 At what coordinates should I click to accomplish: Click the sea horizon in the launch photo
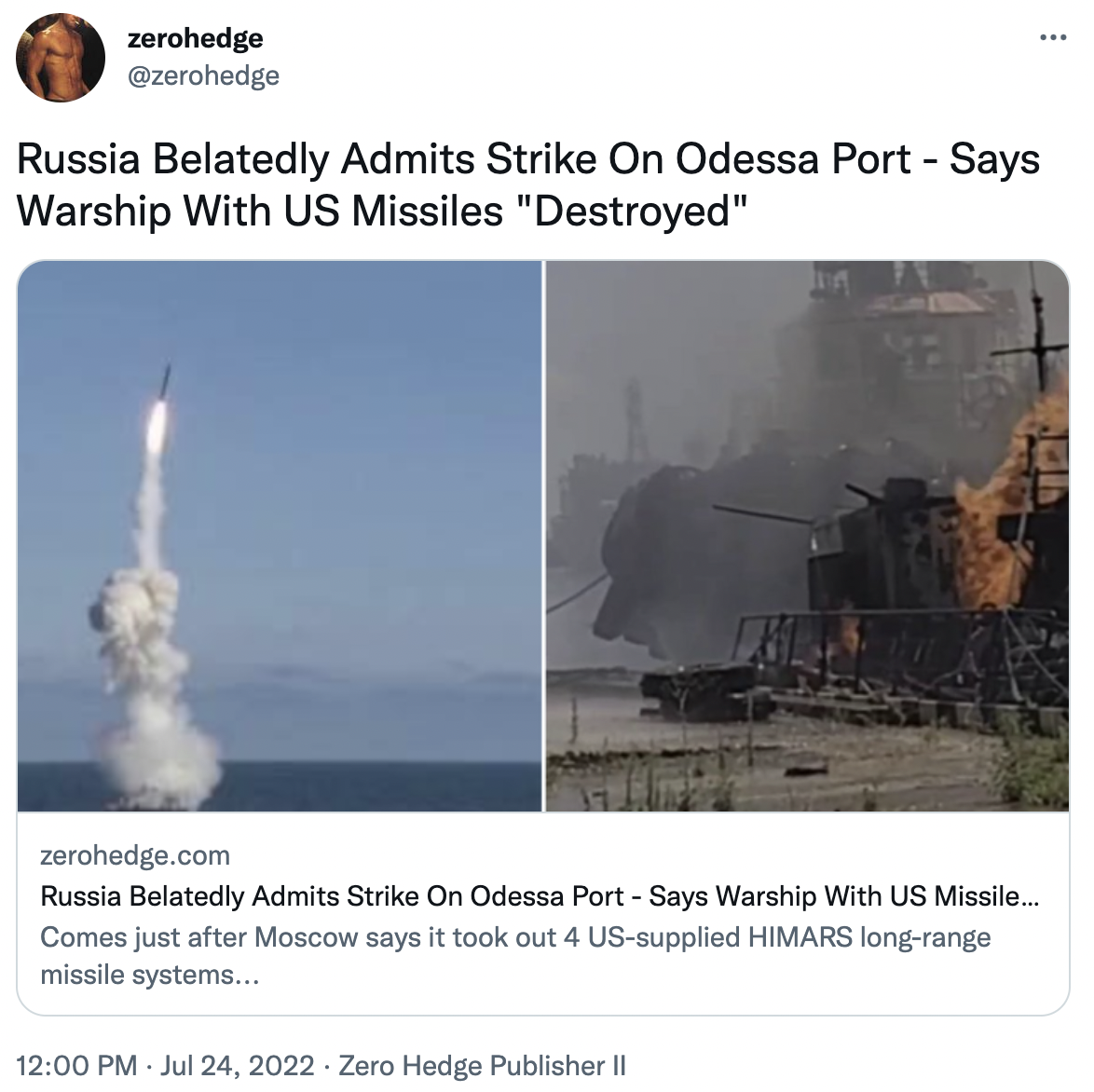coord(280,762)
